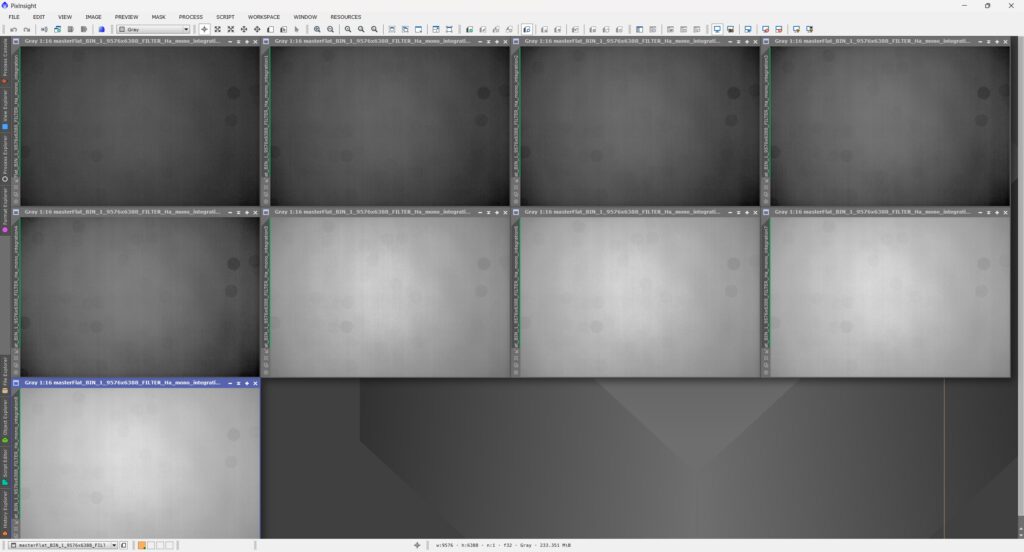Click the Zoom In magnifier with plus
The image size is (1024, 552).
tap(317, 29)
